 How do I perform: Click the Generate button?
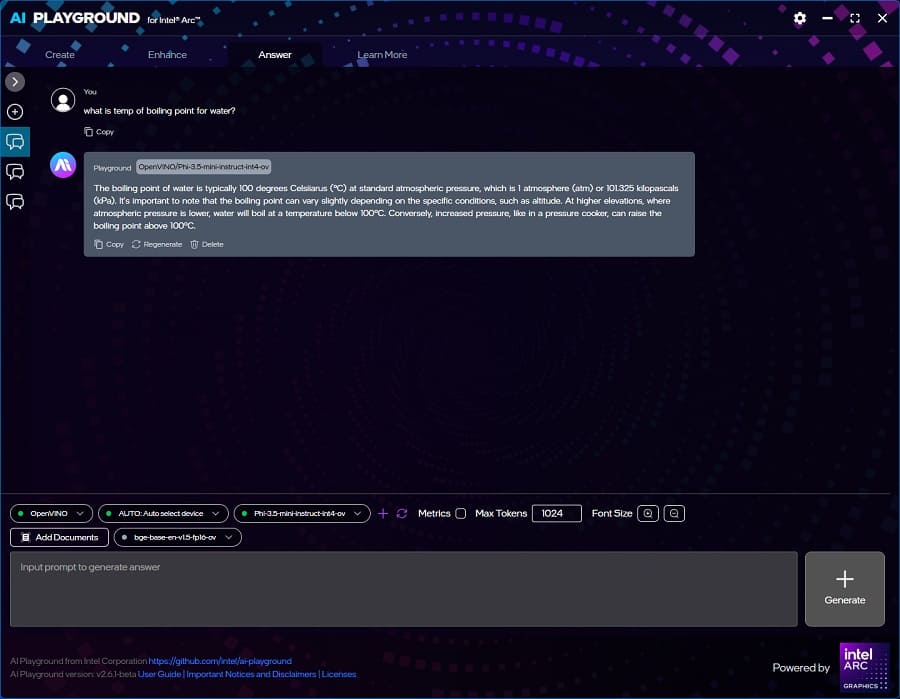(x=844, y=588)
